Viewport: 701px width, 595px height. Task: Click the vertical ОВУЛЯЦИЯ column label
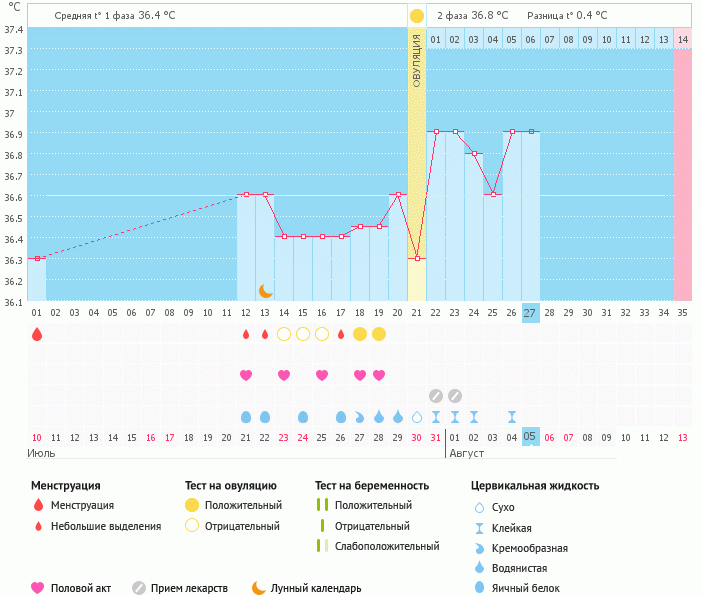(417, 60)
